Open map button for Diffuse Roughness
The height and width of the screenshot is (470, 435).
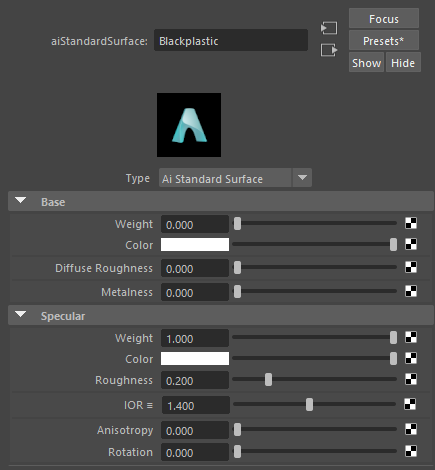coord(411,267)
